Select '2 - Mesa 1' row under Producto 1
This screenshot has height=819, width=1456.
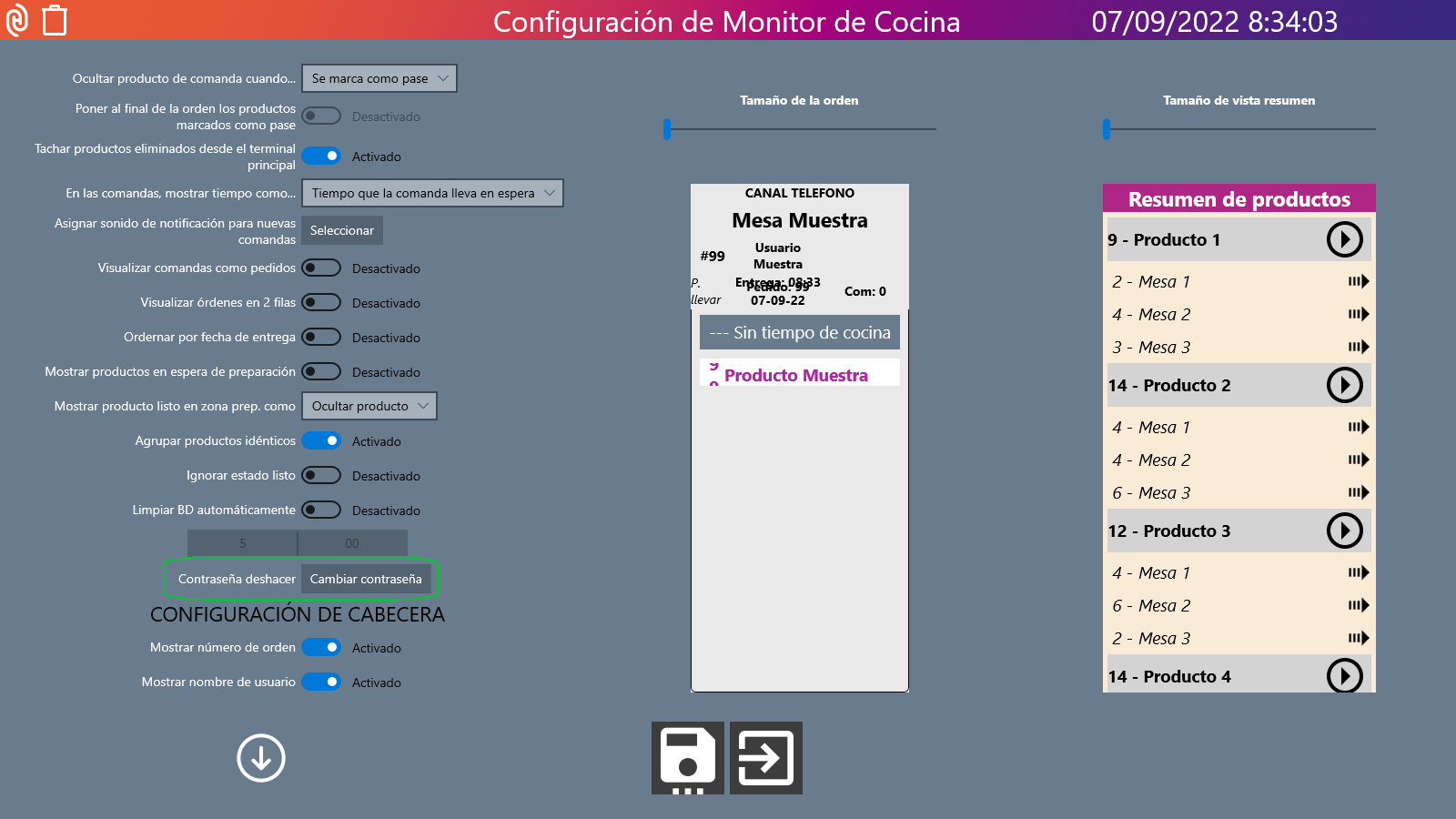1239,282
